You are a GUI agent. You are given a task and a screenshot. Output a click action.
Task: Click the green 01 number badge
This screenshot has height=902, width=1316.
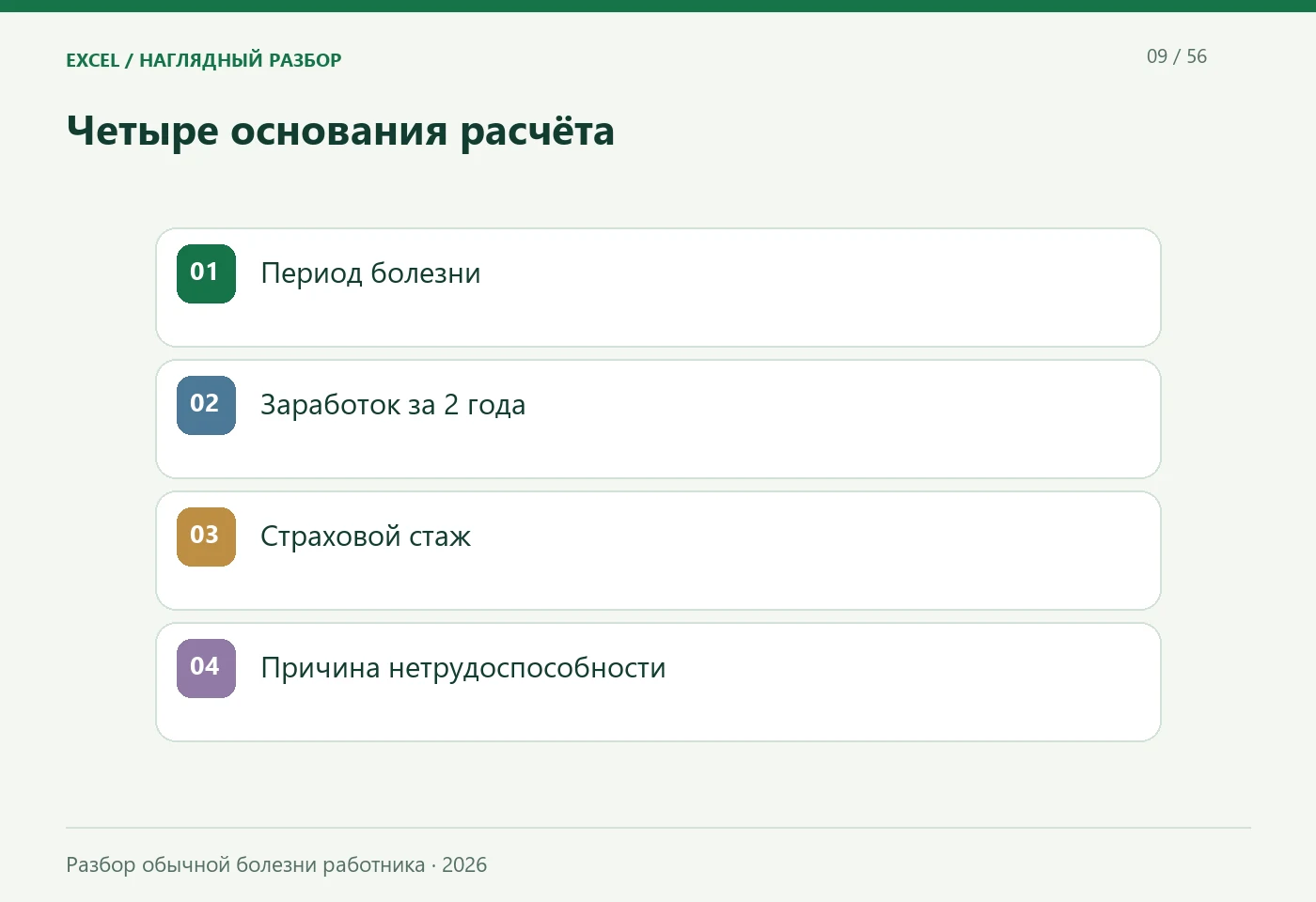[206, 273]
